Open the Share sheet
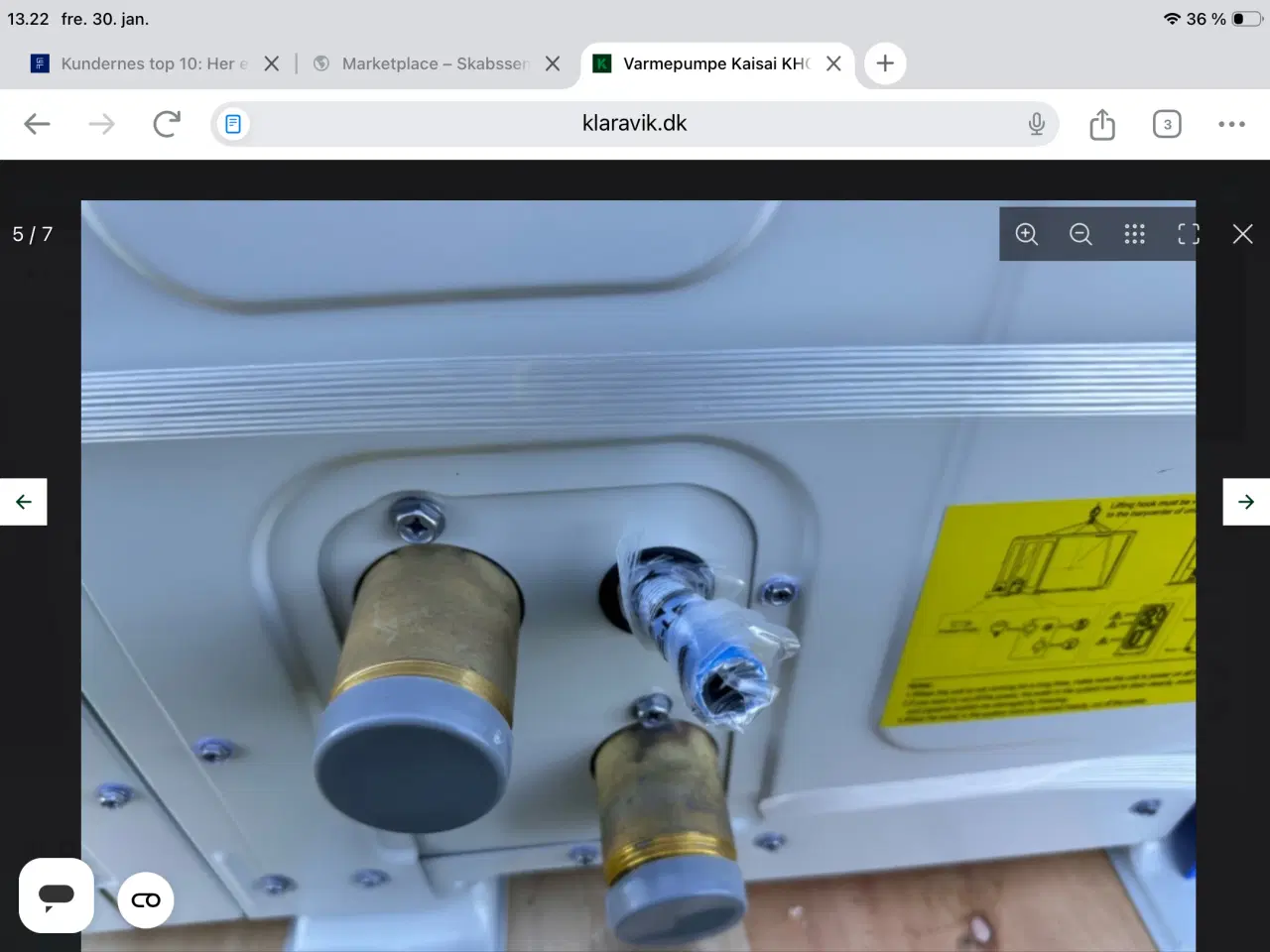Viewport: 1270px width, 952px height. click(x=1101, y=123)
